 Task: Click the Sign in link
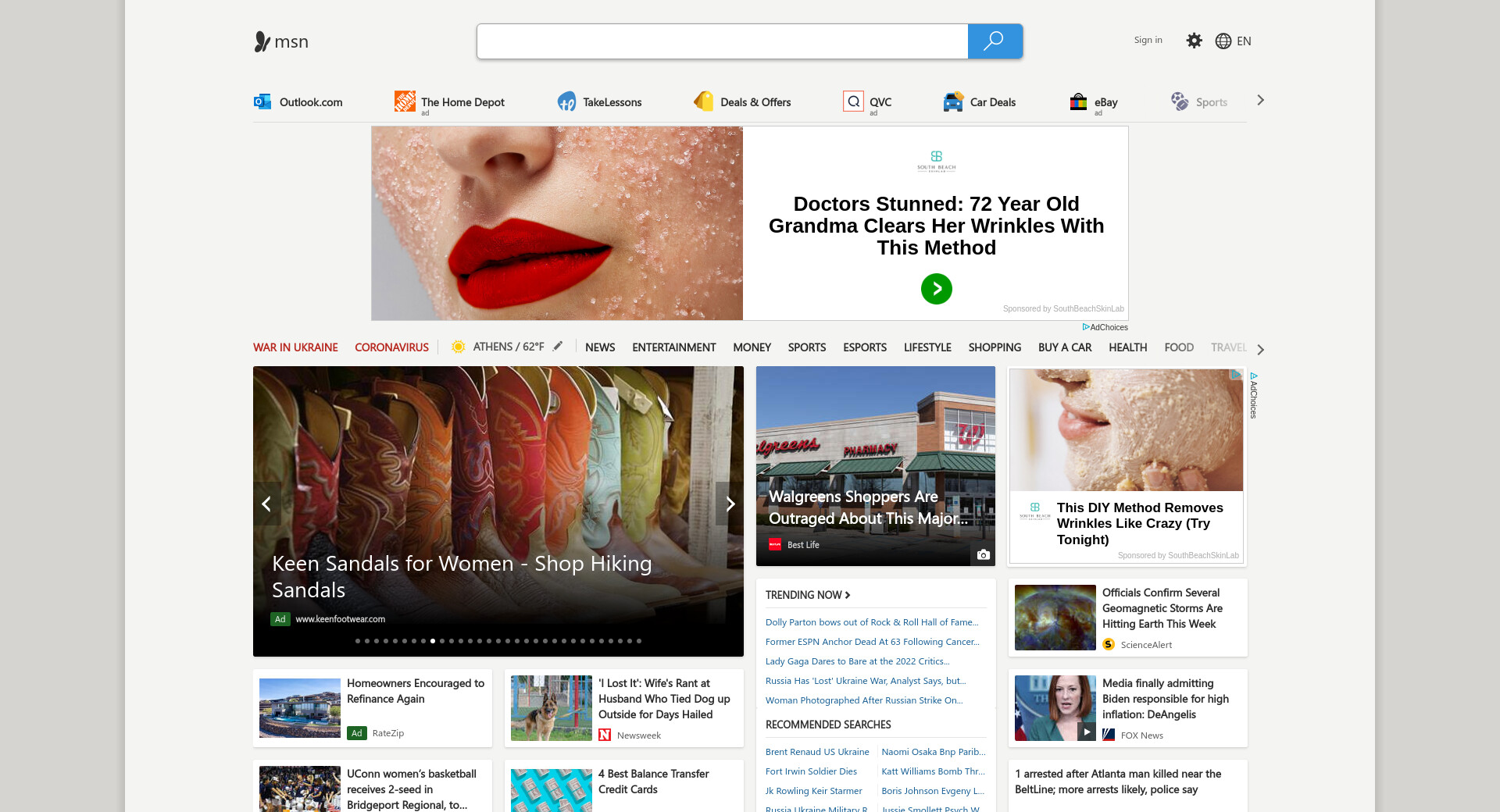tap(1148, 40)
